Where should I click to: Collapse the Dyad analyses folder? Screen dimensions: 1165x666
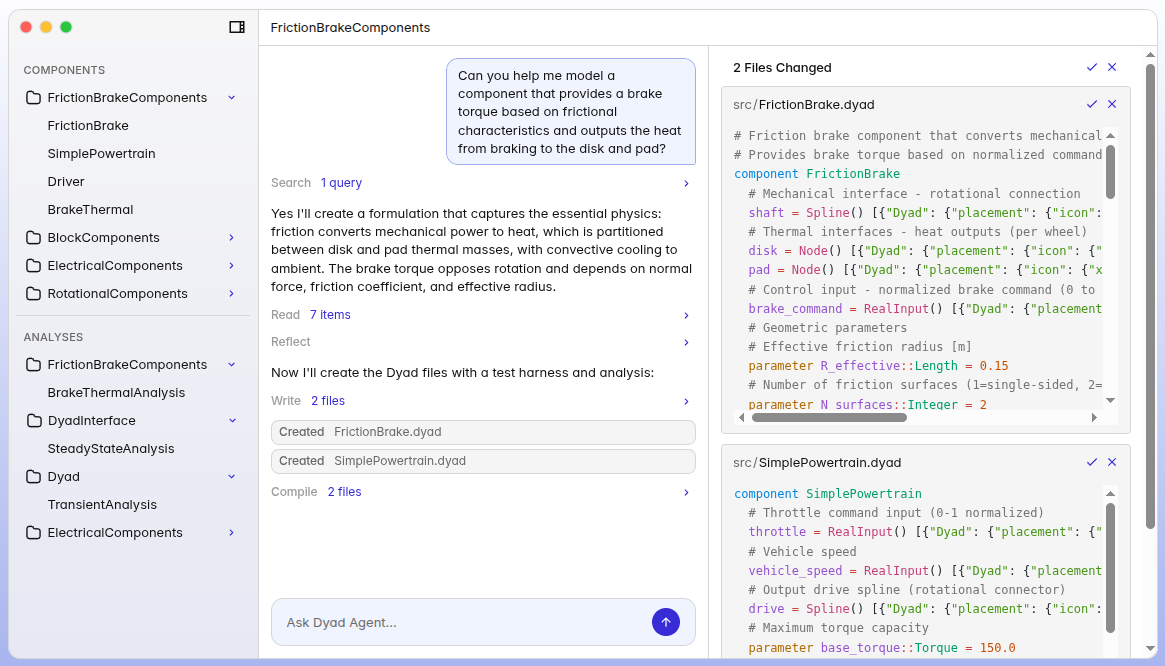tap(232, 476)
